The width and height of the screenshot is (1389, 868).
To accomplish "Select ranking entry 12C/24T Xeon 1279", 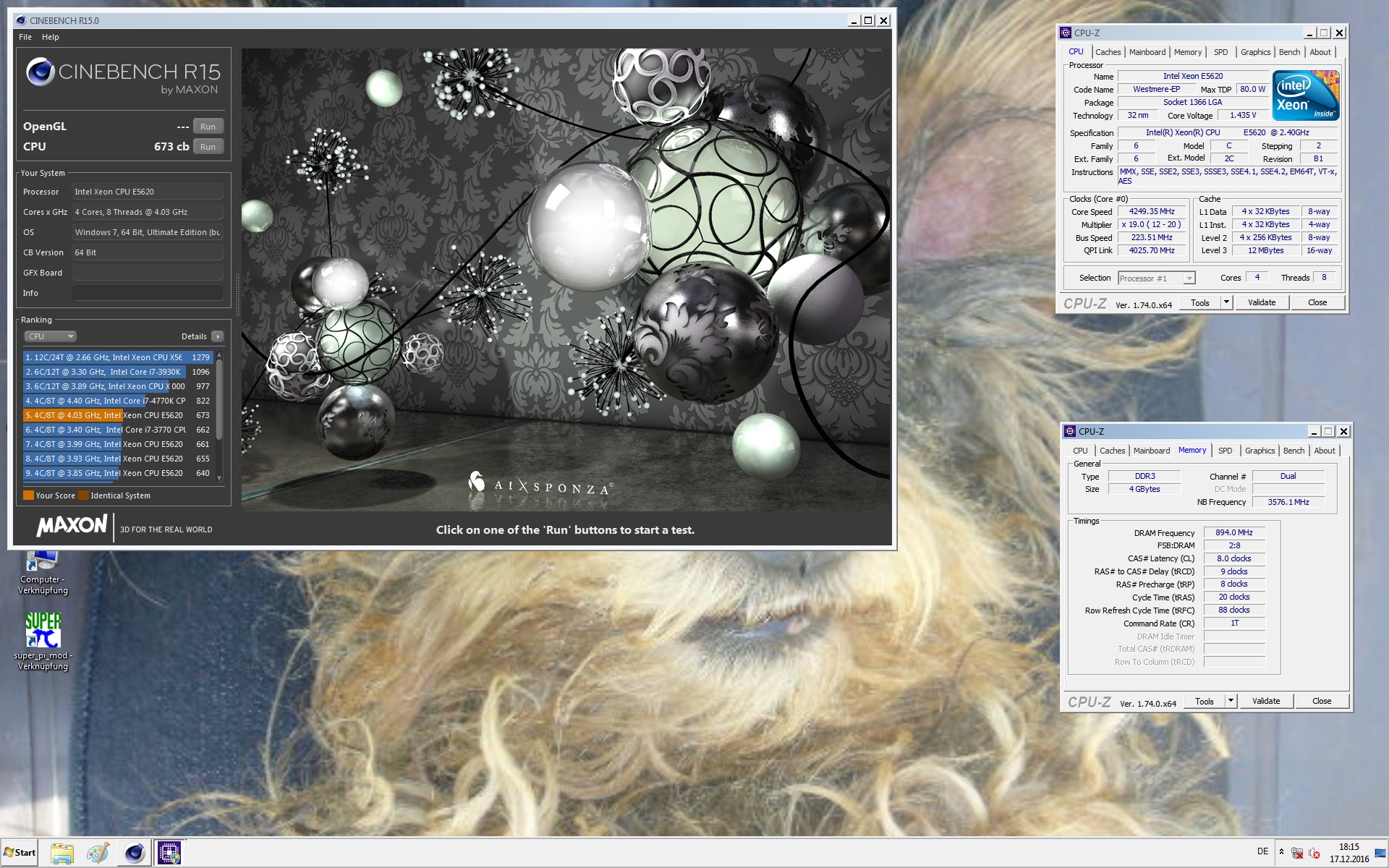I will point(118,357).
